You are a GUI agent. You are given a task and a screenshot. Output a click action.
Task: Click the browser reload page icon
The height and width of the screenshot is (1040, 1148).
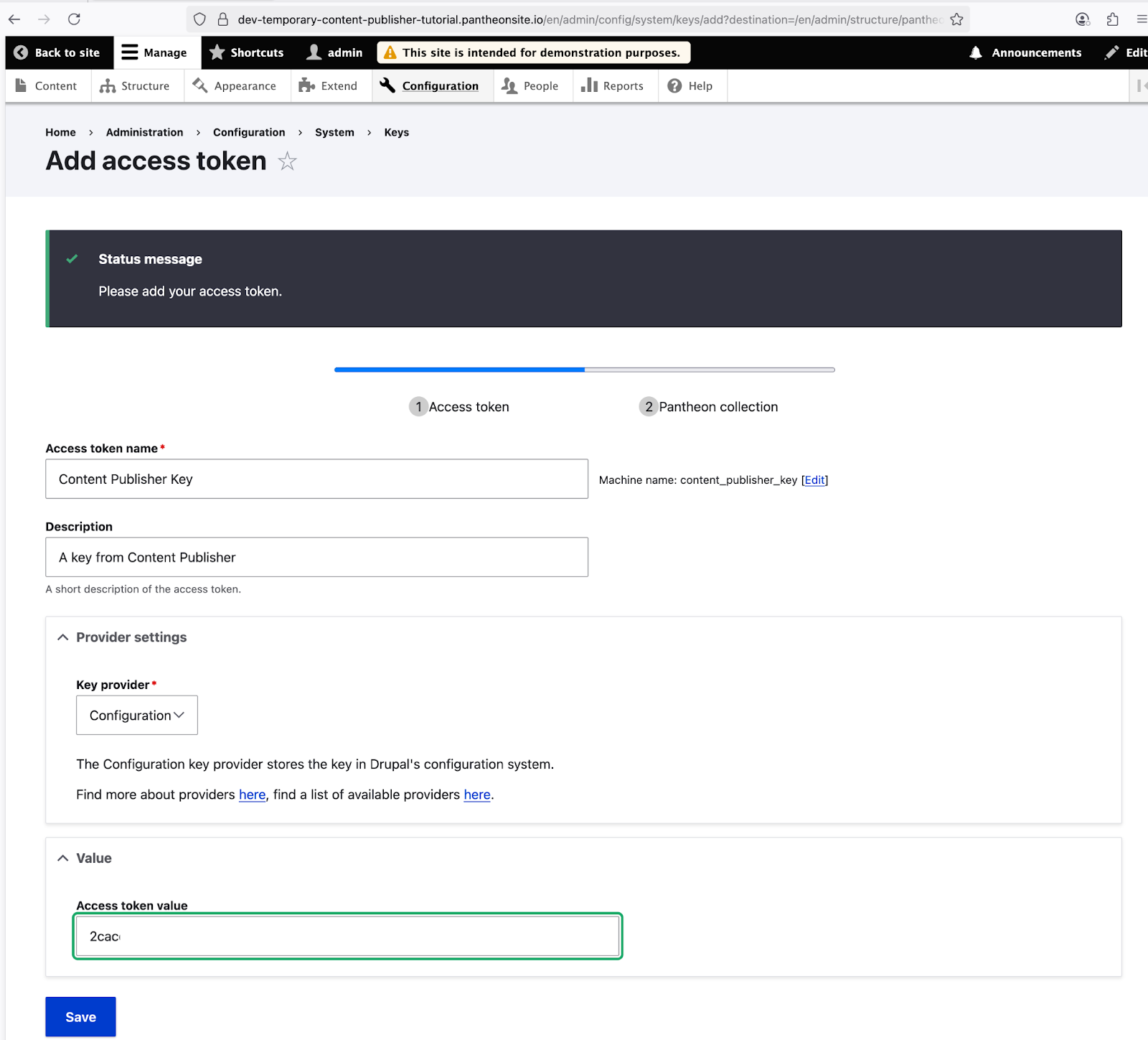74,19
